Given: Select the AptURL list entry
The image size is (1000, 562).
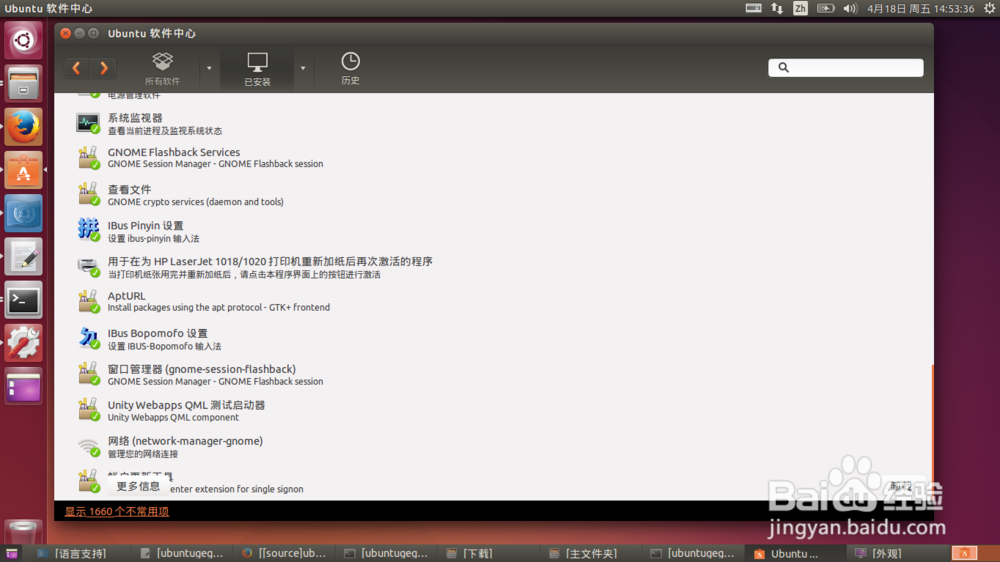Looking at the screenshot, I should 494,301.
